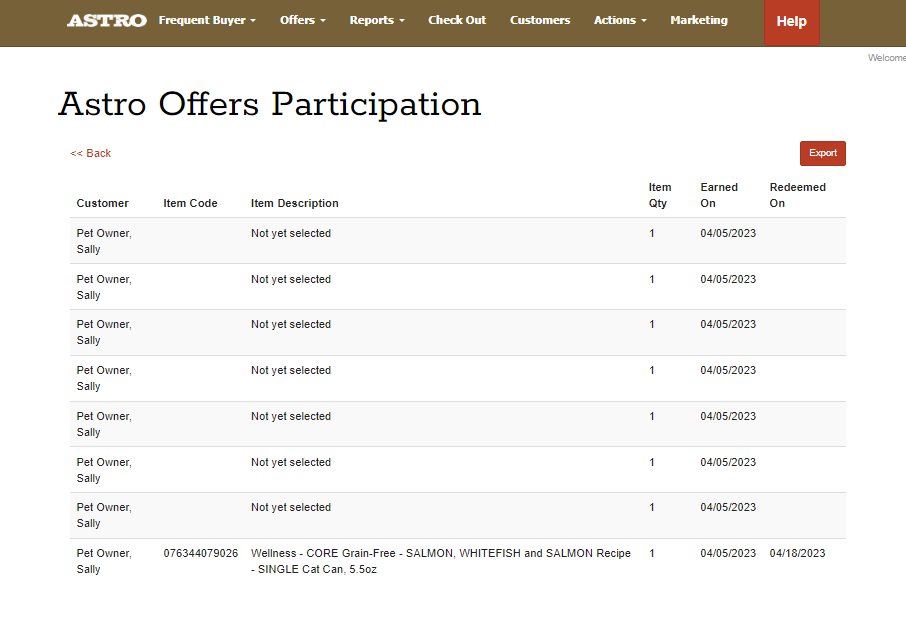Open the Customers menu item
906x621 pixels.
pyautogui.click(x=540, y=20)
